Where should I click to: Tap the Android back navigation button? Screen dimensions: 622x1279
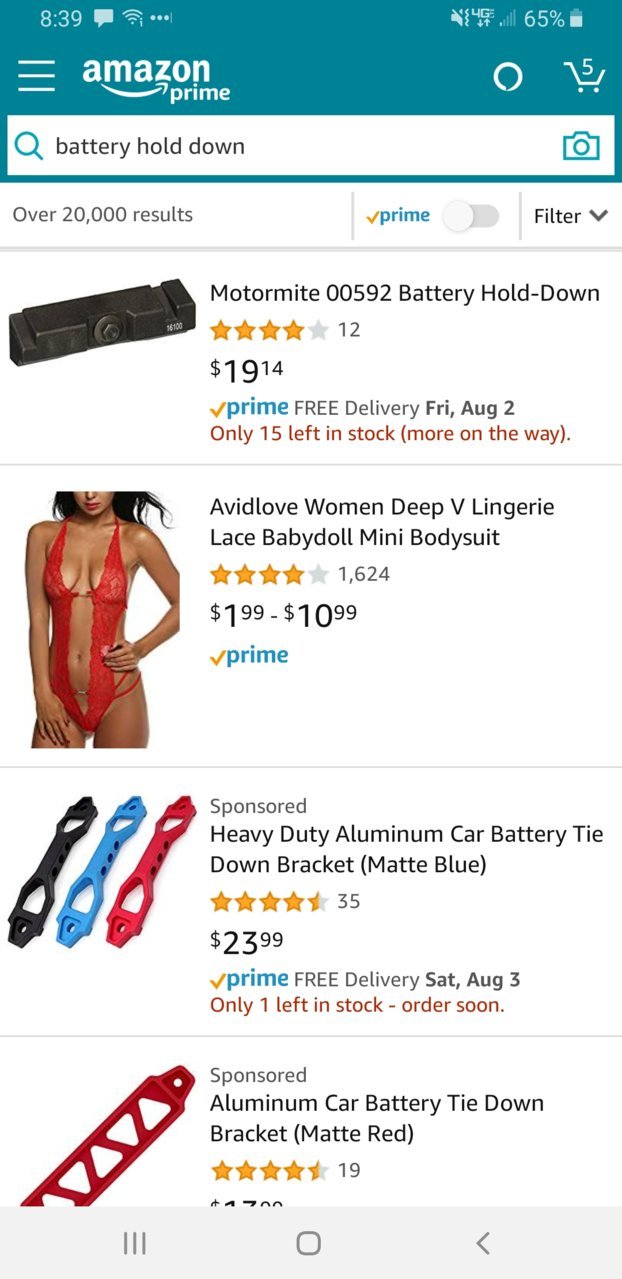[483, 1243]
